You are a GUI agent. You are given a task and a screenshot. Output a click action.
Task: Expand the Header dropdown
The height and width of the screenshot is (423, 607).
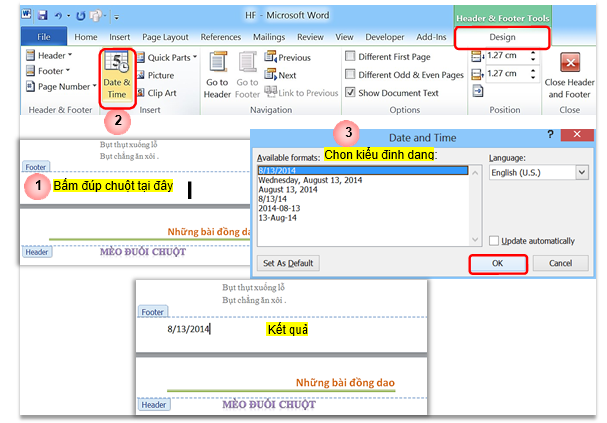tap(57, 57)
